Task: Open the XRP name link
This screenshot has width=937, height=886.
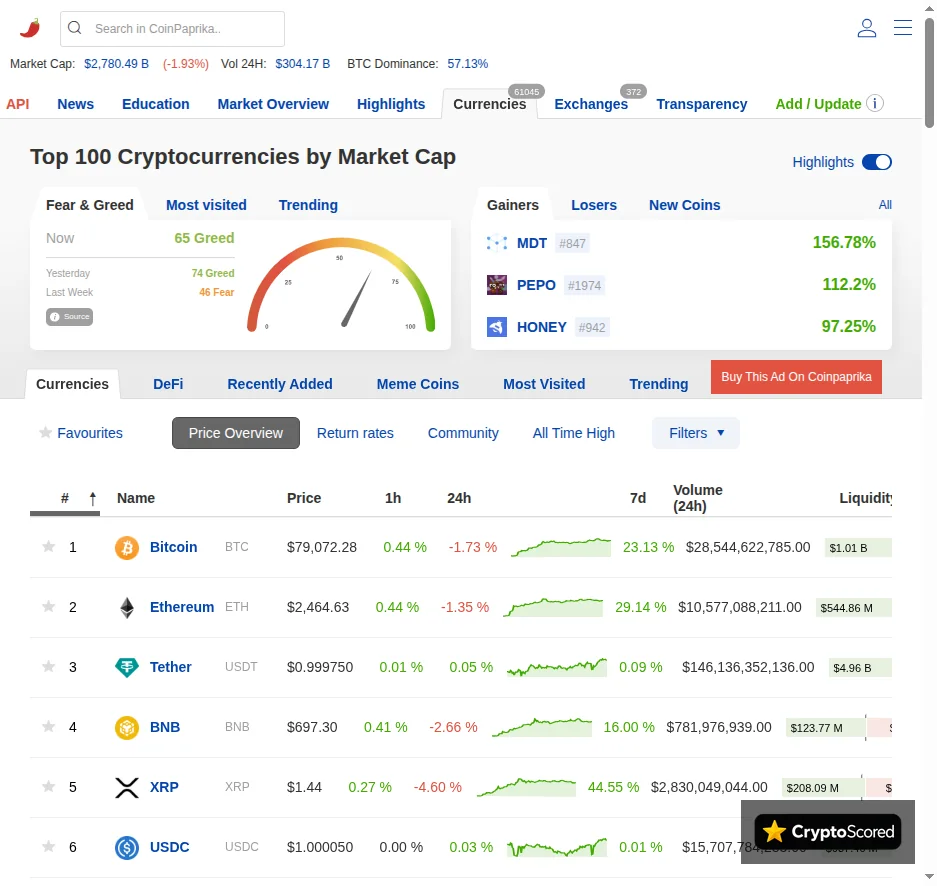Action: pos(164,787)
